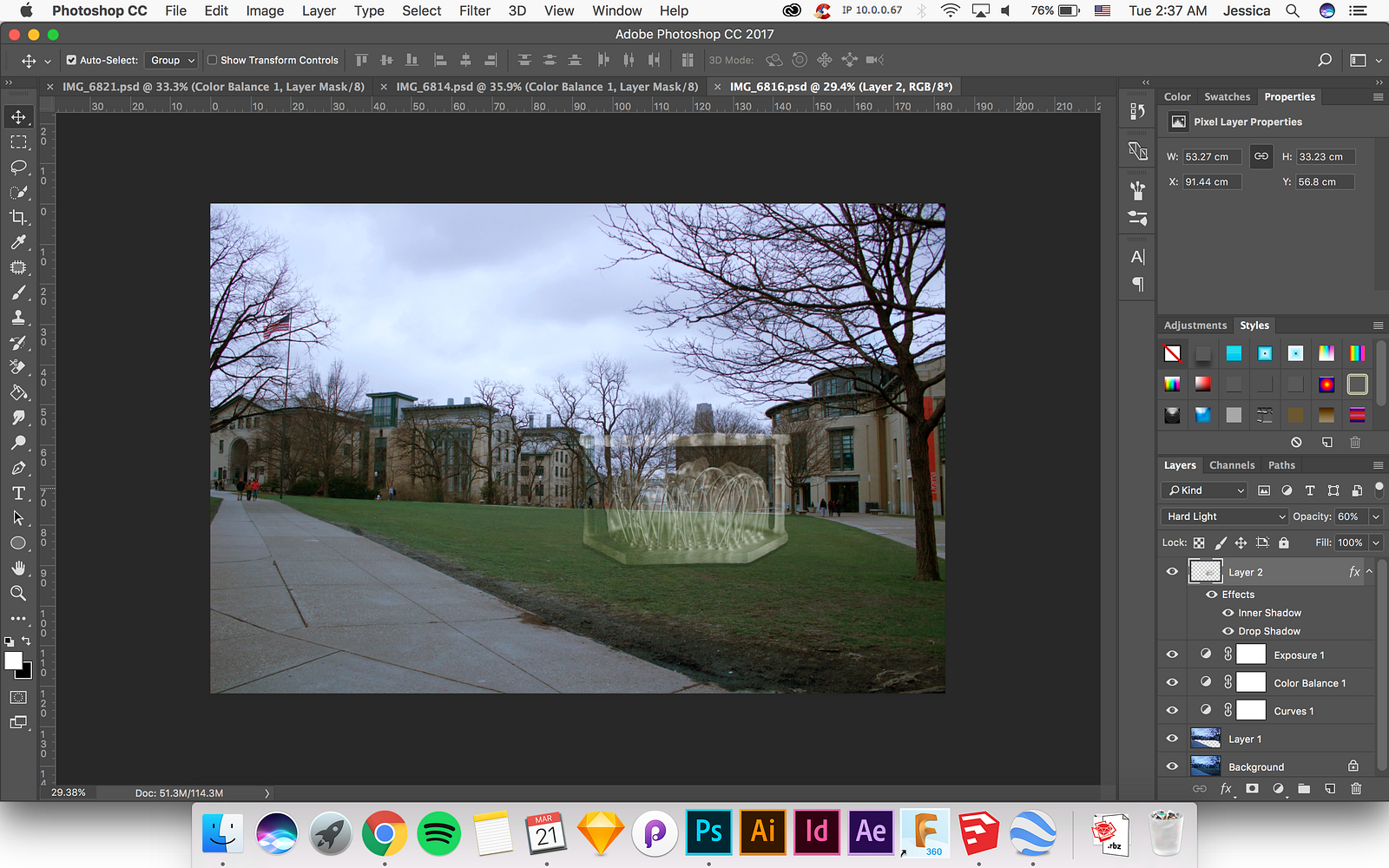Uncheck the Auto-Select checkbox

tap(71, 60)
